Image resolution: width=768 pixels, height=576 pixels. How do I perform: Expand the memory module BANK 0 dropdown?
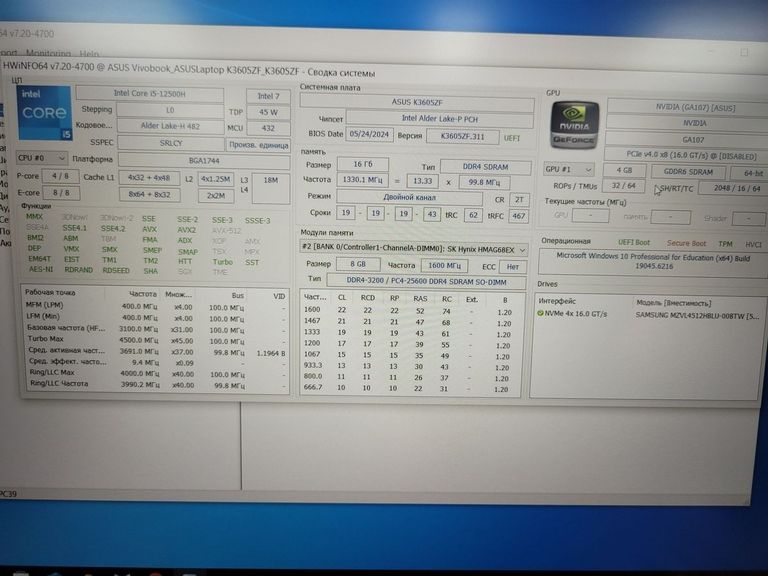(x=414, y=249)
